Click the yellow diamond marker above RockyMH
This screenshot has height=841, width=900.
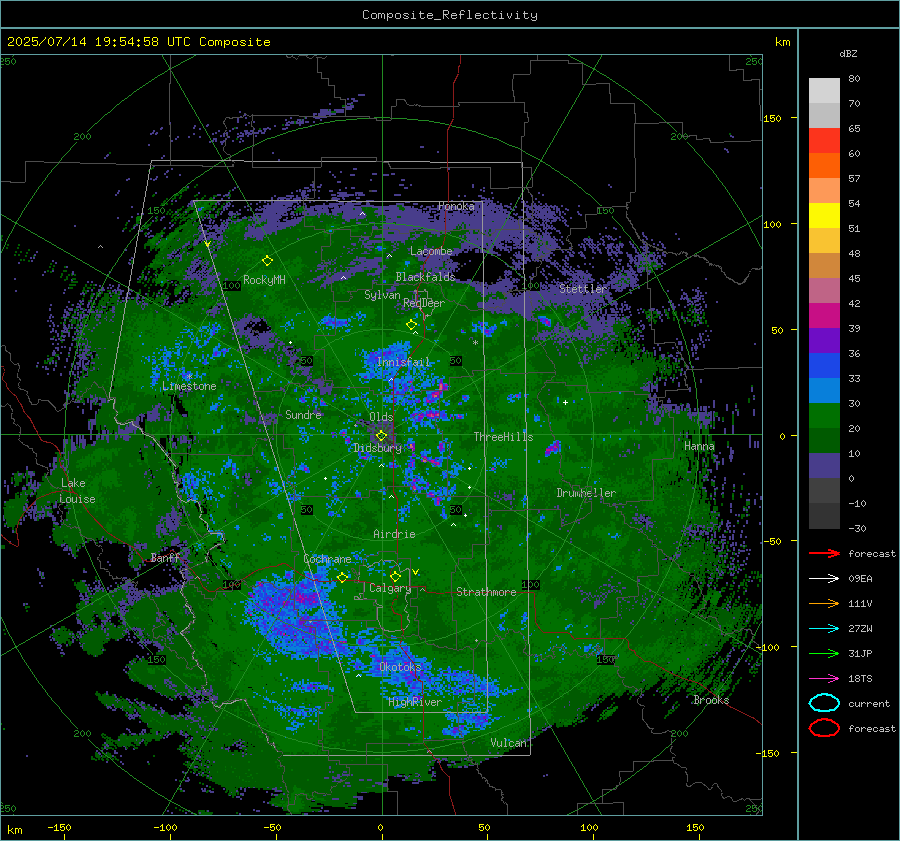pyautogui.click(x=267, y=261)
